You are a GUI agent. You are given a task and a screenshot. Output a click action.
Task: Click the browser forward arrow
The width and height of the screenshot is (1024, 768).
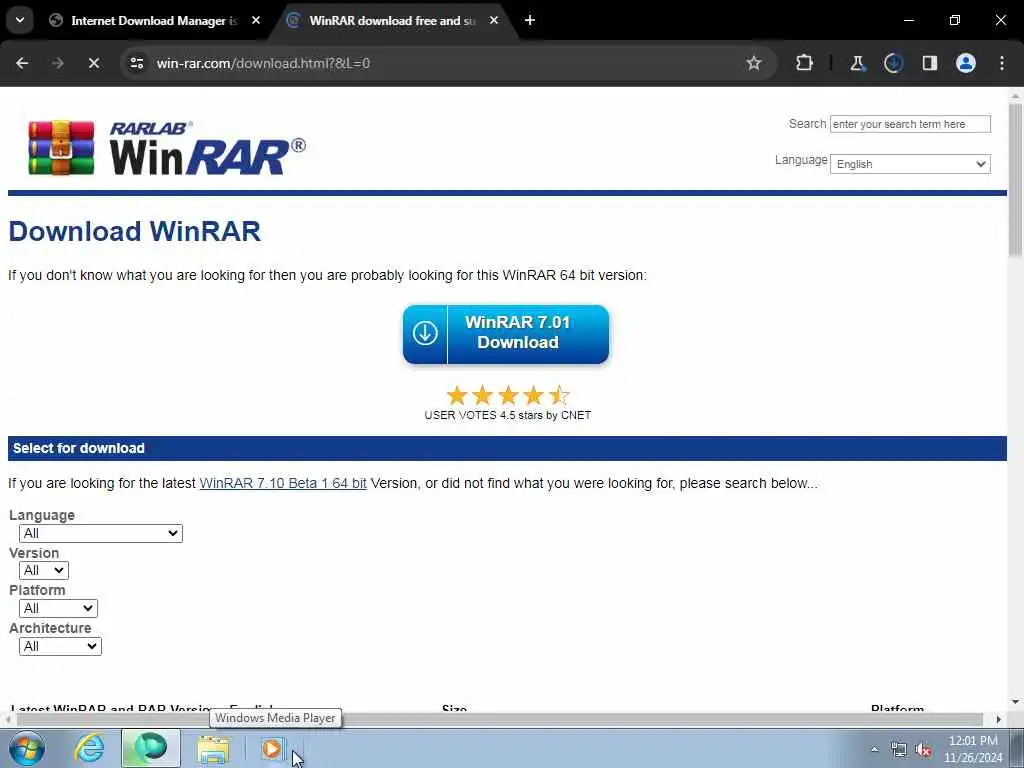click(x=57, y=63)
